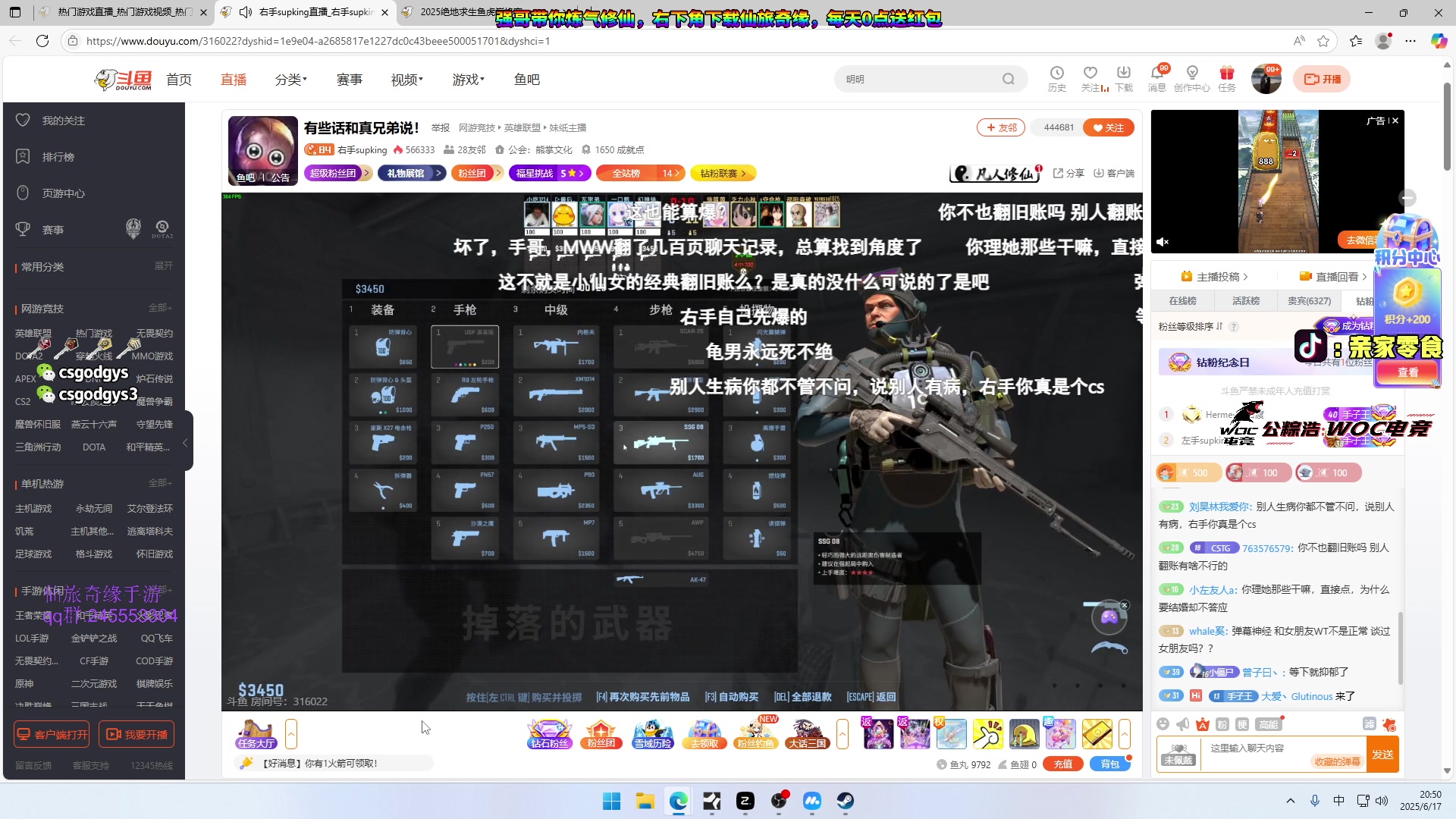Switch to 活跃榜 tab
The width and height of the screenshot is (1456, 819).
(1246, 301)
